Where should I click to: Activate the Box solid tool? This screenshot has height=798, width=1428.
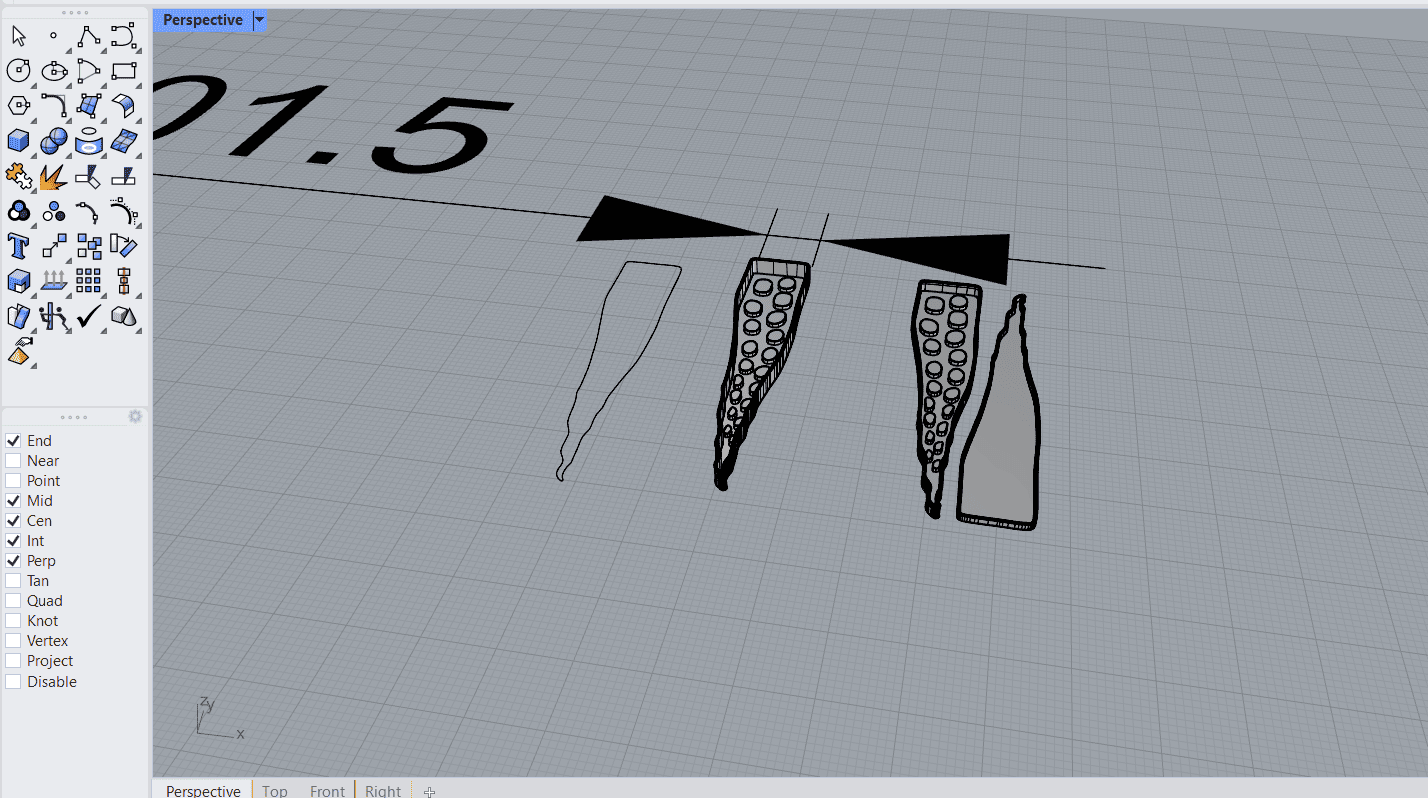18,141
